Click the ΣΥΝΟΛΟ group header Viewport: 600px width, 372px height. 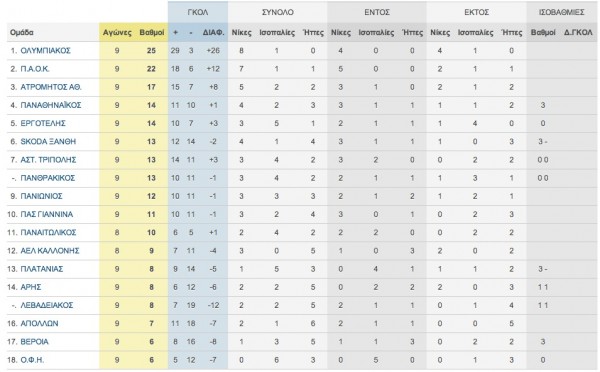pyautogui.click(x=278, y=12)
